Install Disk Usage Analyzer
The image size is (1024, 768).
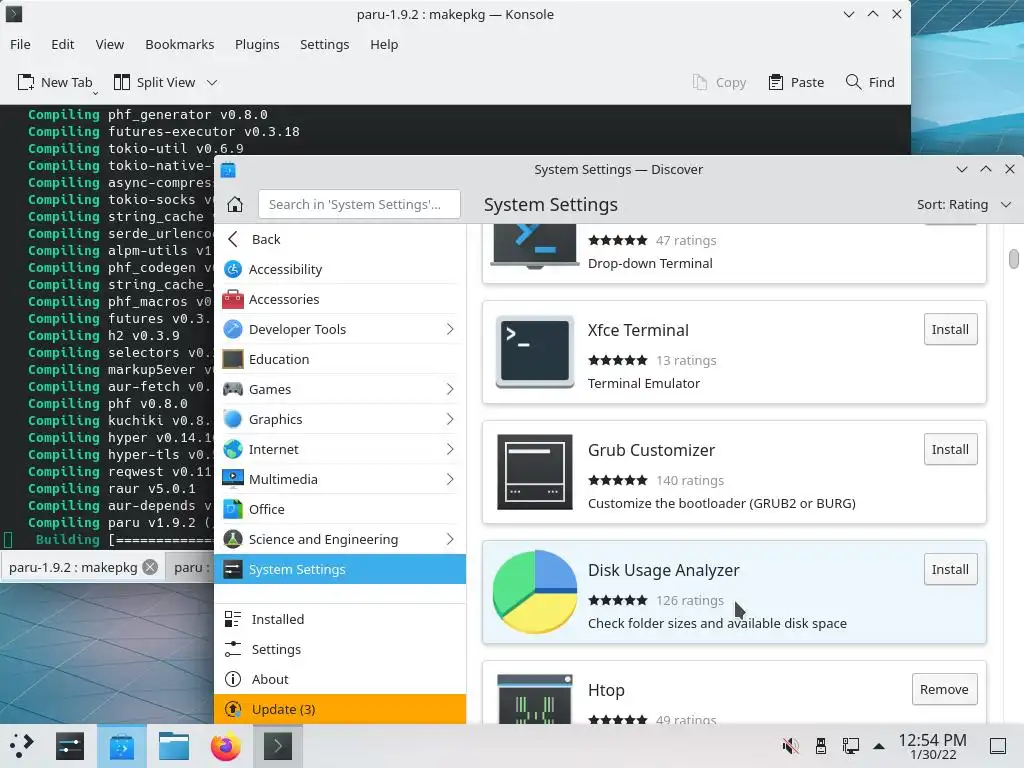coord(950,569)
